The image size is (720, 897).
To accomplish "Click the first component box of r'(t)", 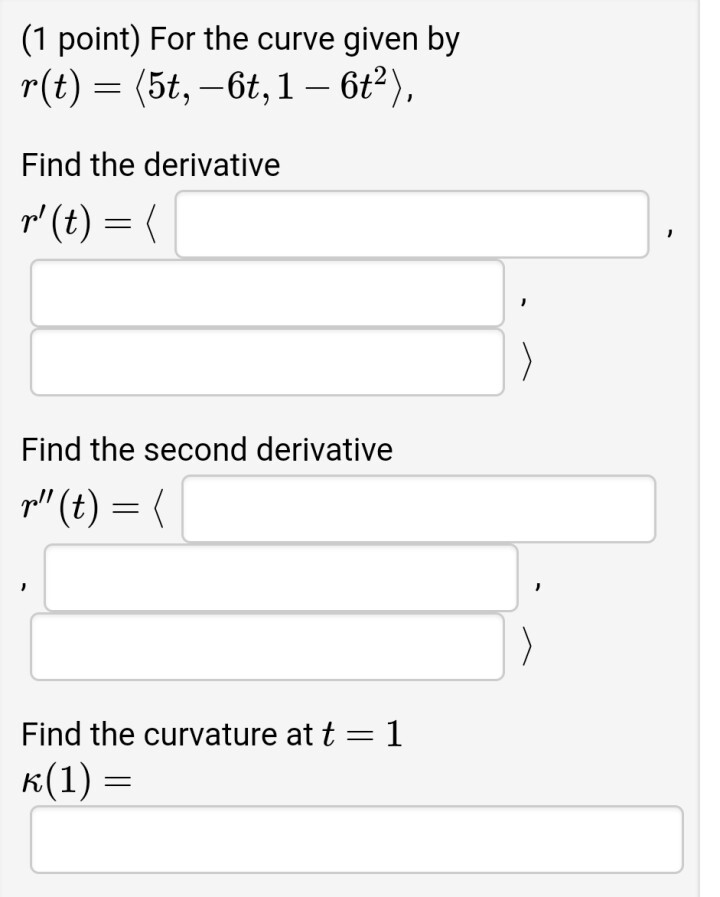I will [412, 224].
